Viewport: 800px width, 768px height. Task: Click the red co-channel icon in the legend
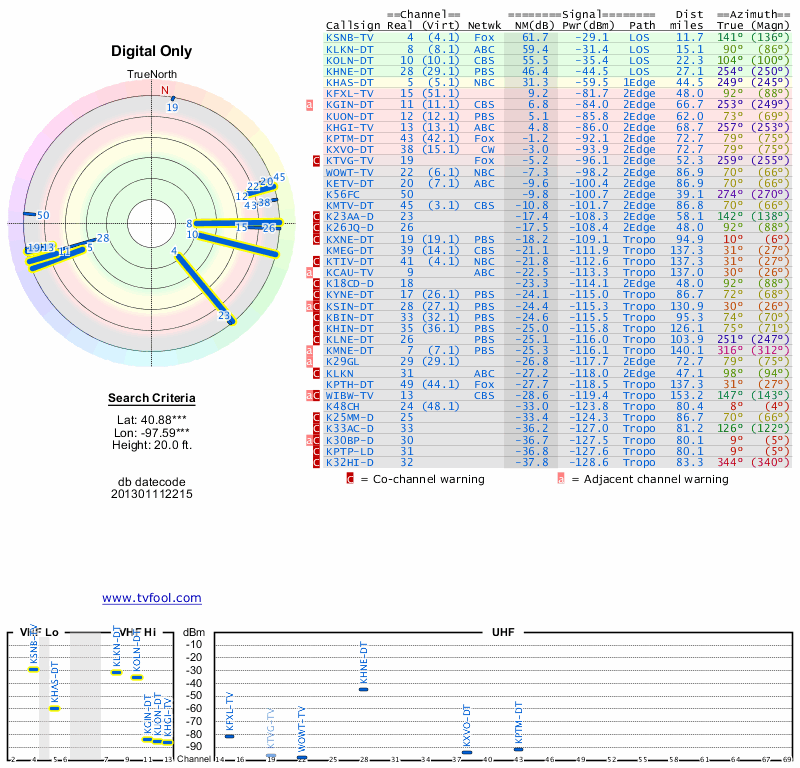coord(350,479)
